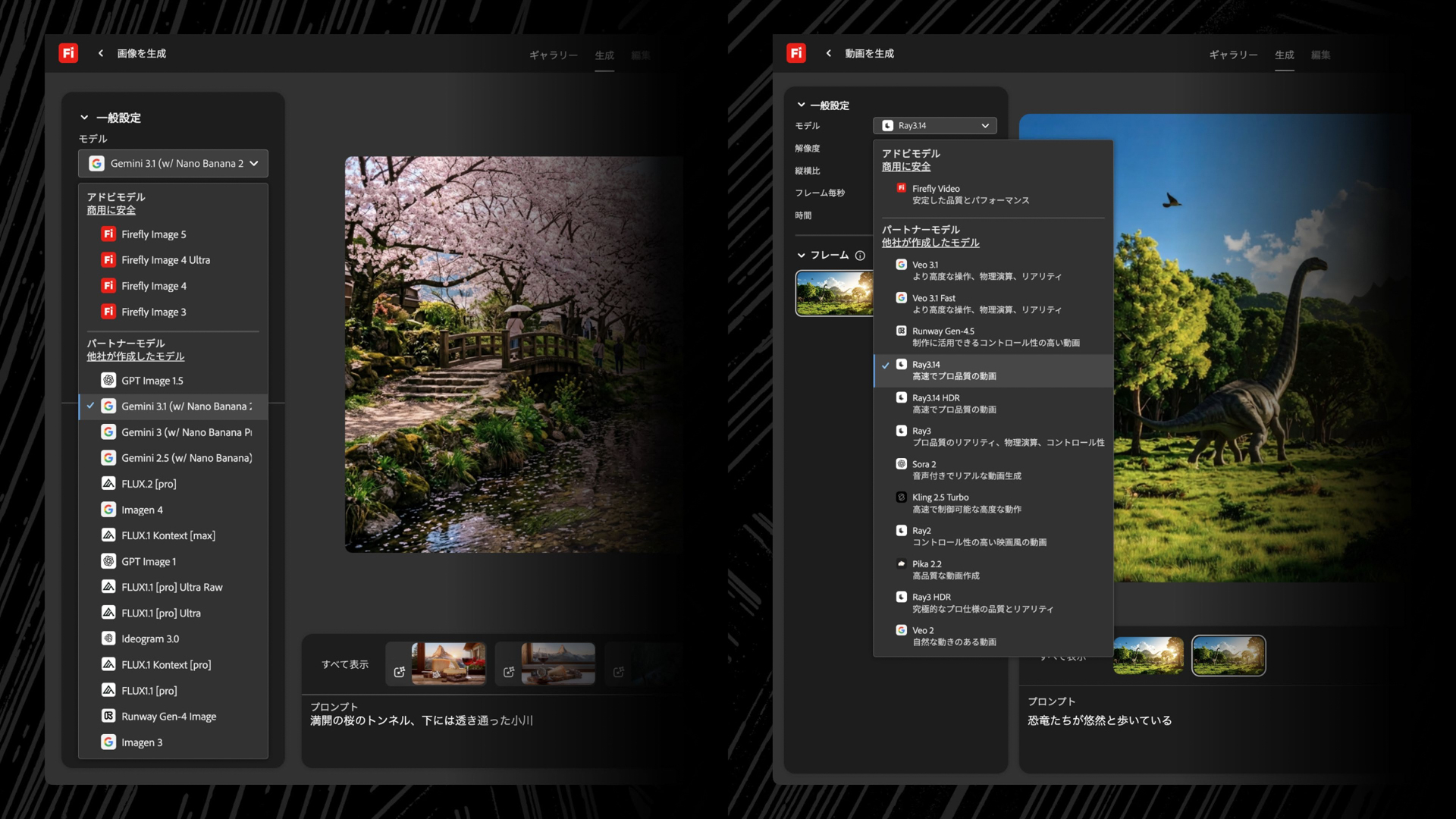
Task: Open Gemini 3.1 model dropdown
Action: click(173, 163)
